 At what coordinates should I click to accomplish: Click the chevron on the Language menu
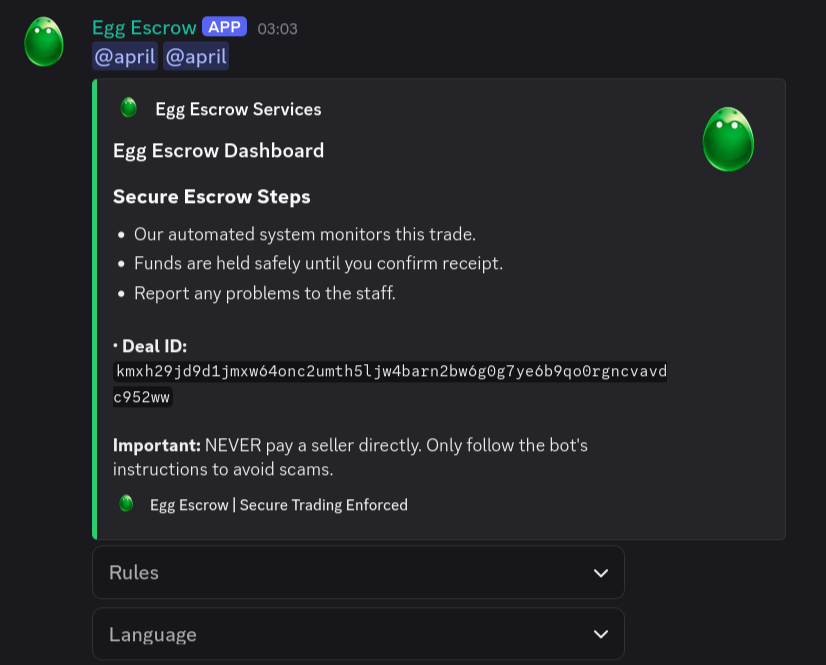600,634
